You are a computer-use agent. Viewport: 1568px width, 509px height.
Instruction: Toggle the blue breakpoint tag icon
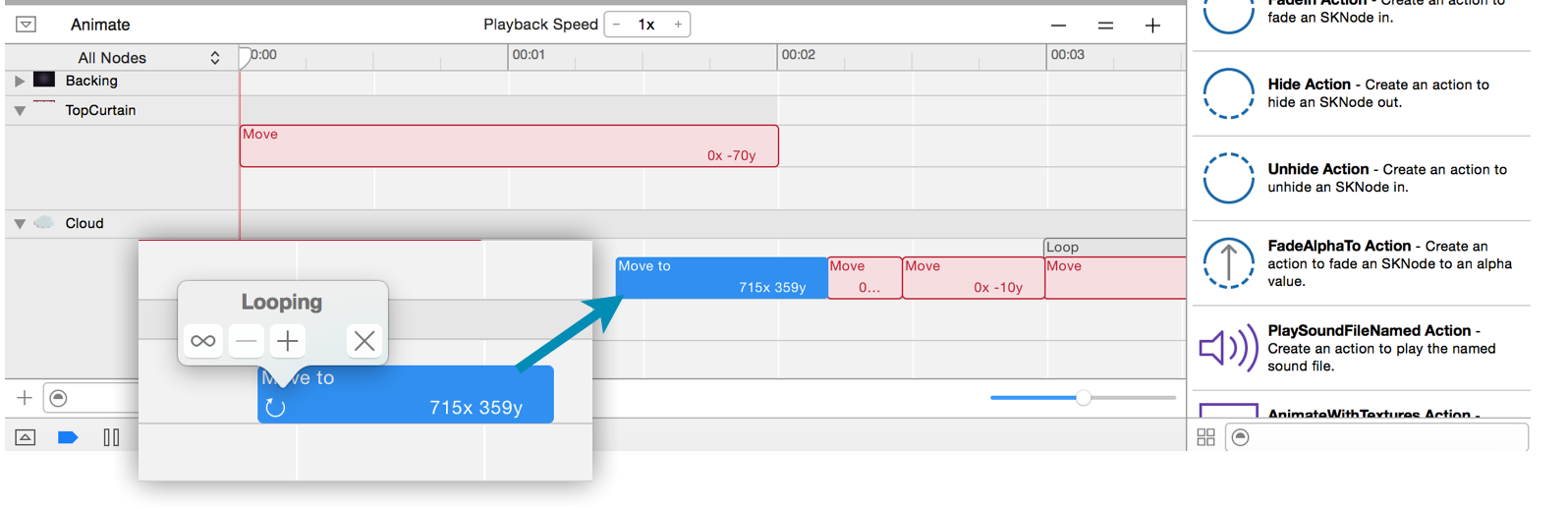coord(68,437)
